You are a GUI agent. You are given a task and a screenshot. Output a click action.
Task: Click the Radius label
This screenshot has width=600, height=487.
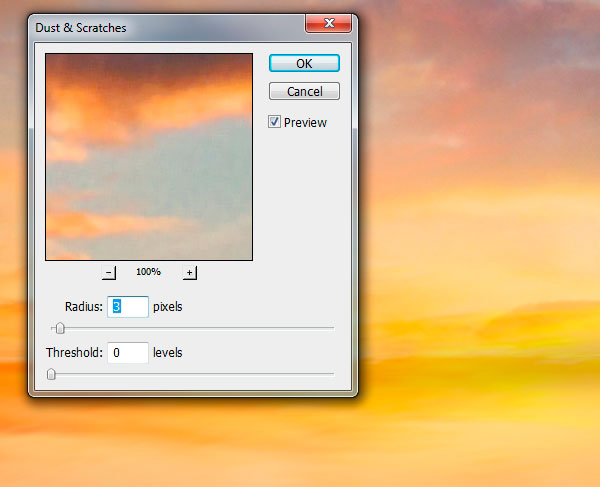[x=84, y=307]
